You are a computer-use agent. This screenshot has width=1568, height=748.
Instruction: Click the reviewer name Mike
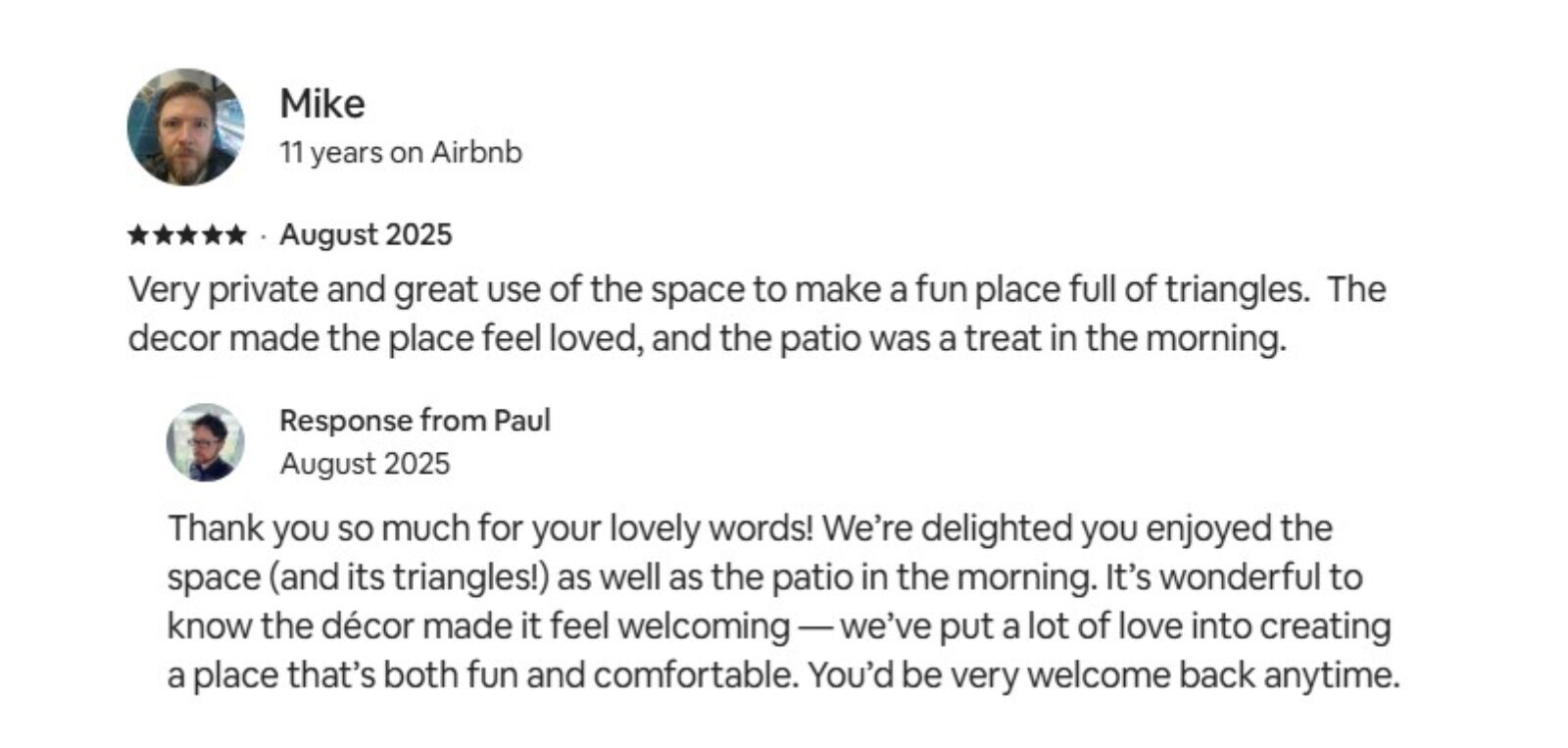point(322,103)
